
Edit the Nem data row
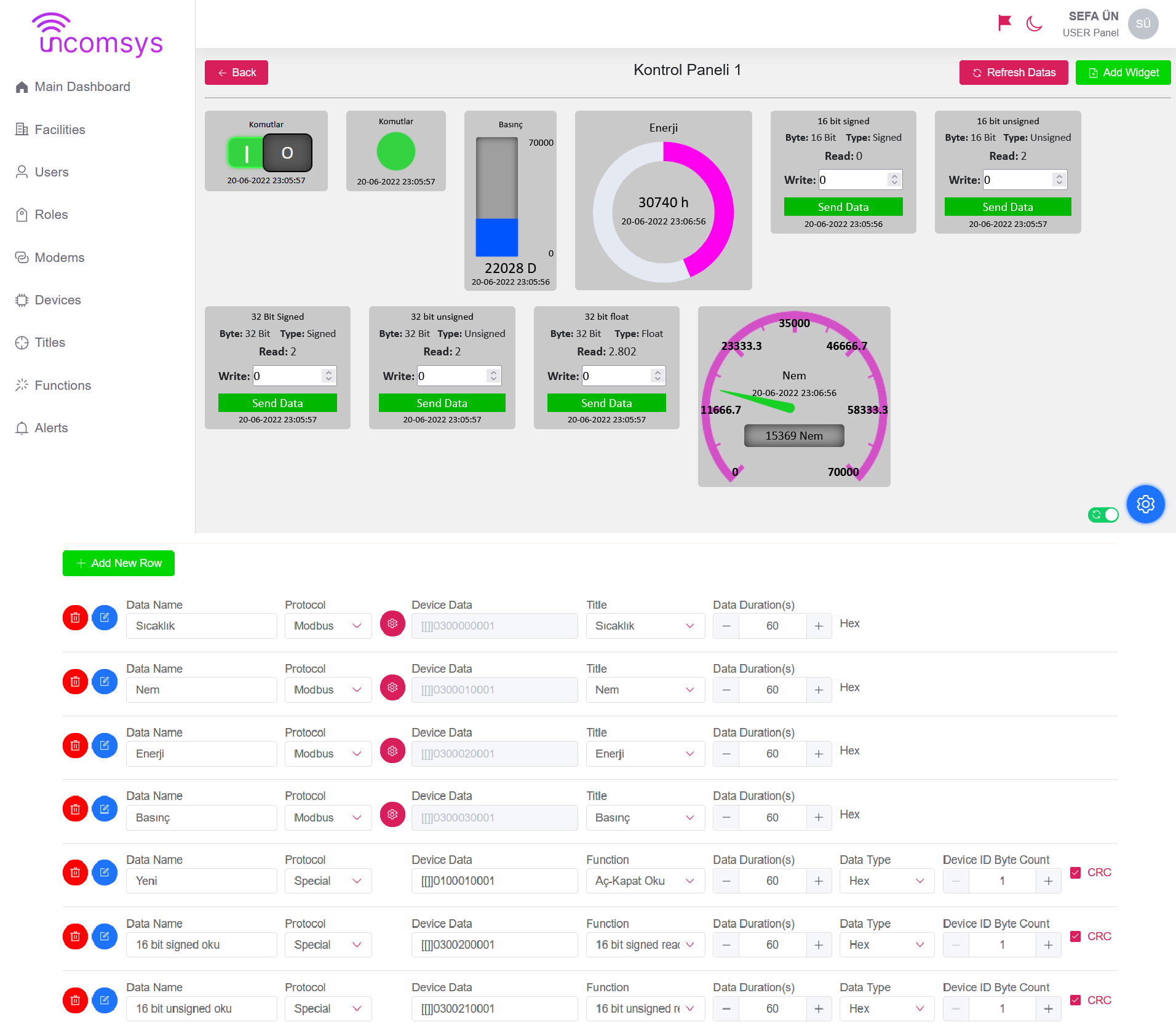click(x=105, y=682)
